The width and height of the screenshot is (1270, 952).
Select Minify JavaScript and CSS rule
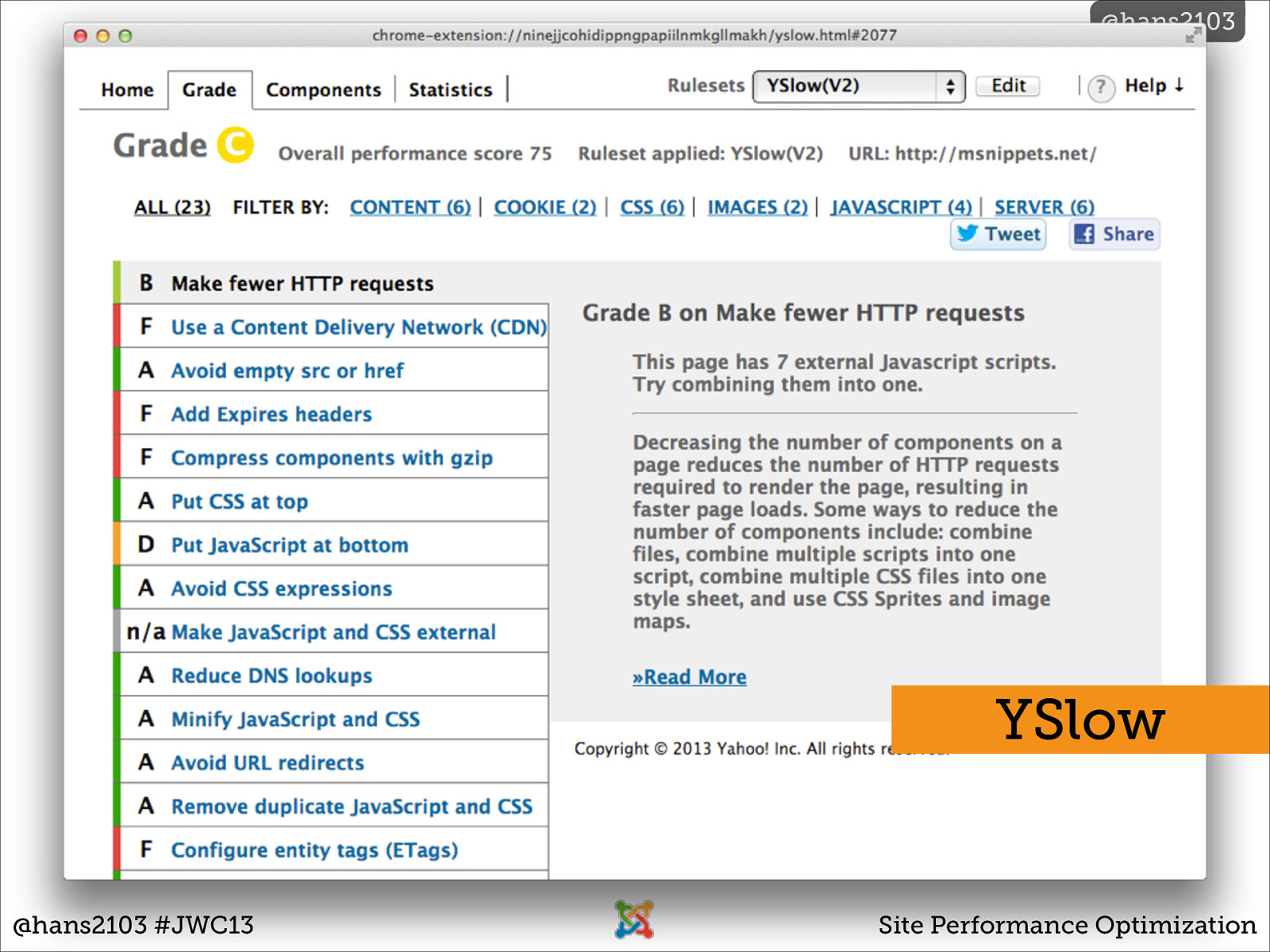(331, 719)
